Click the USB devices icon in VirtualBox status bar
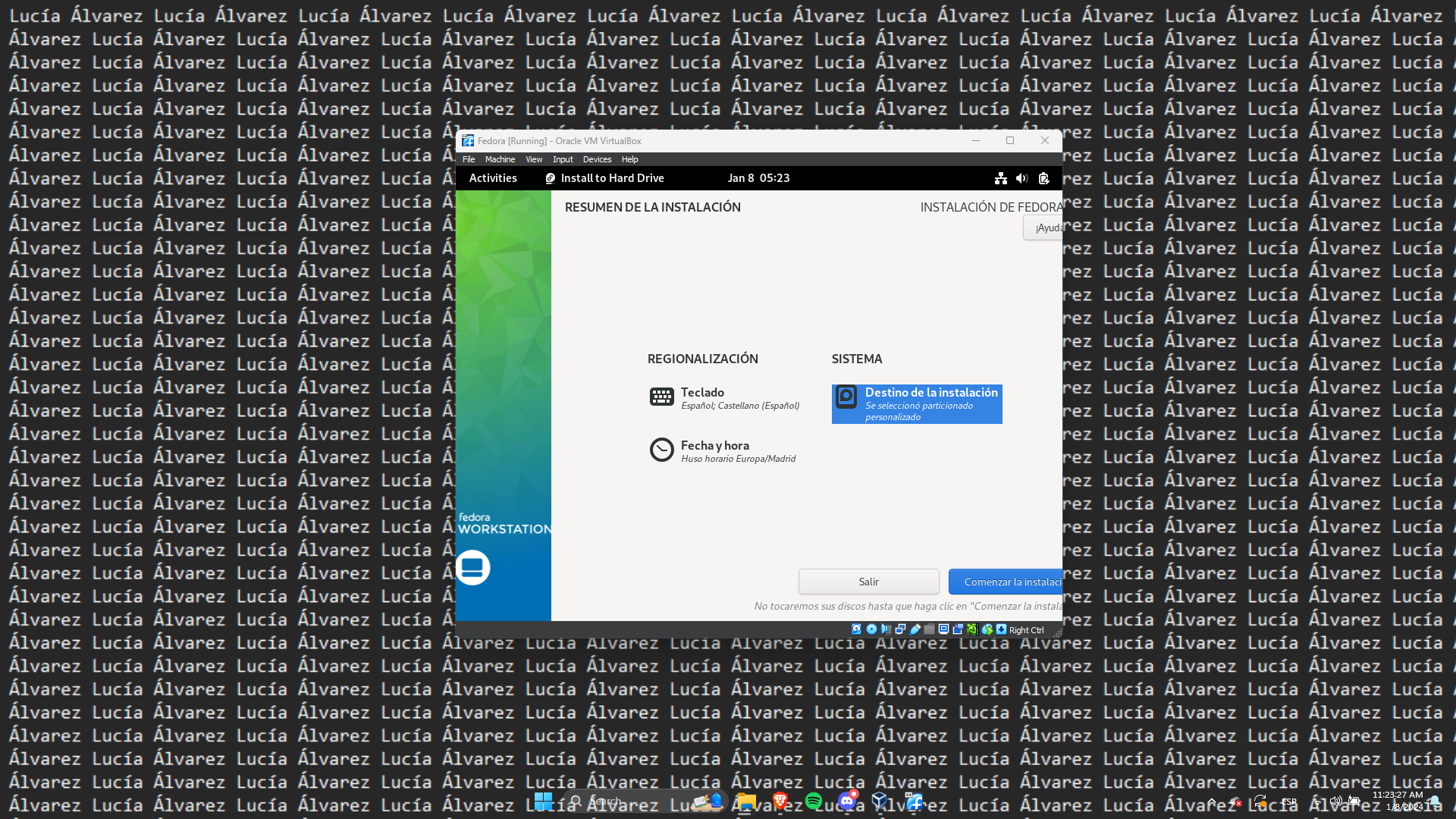The width and height of the screenshot is (1456, 819). click(x=915, y=629)
